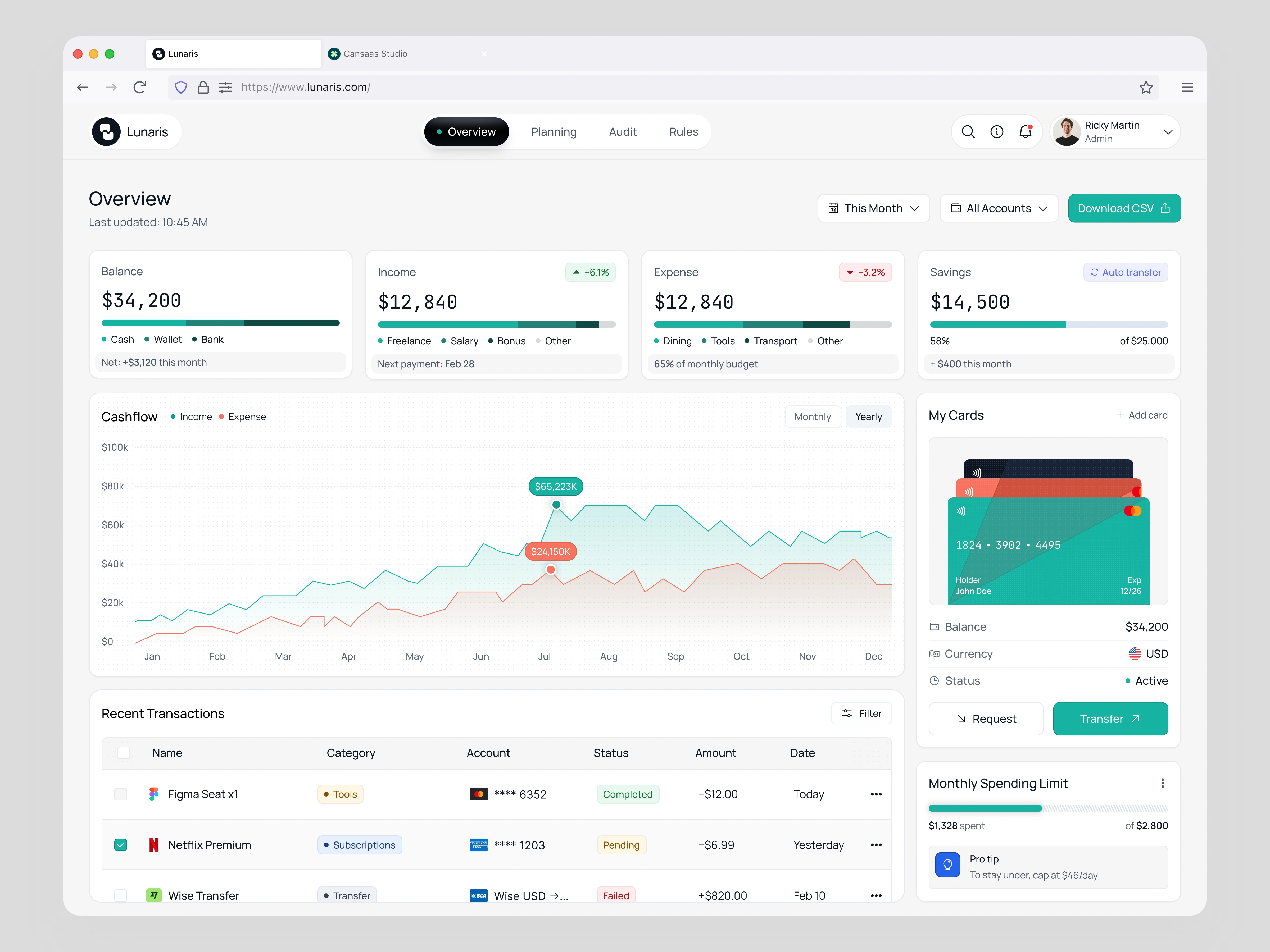Check the Figma Seat x1 row checkbox
The height and width of the screenshot is (952, 1270).
121,794
